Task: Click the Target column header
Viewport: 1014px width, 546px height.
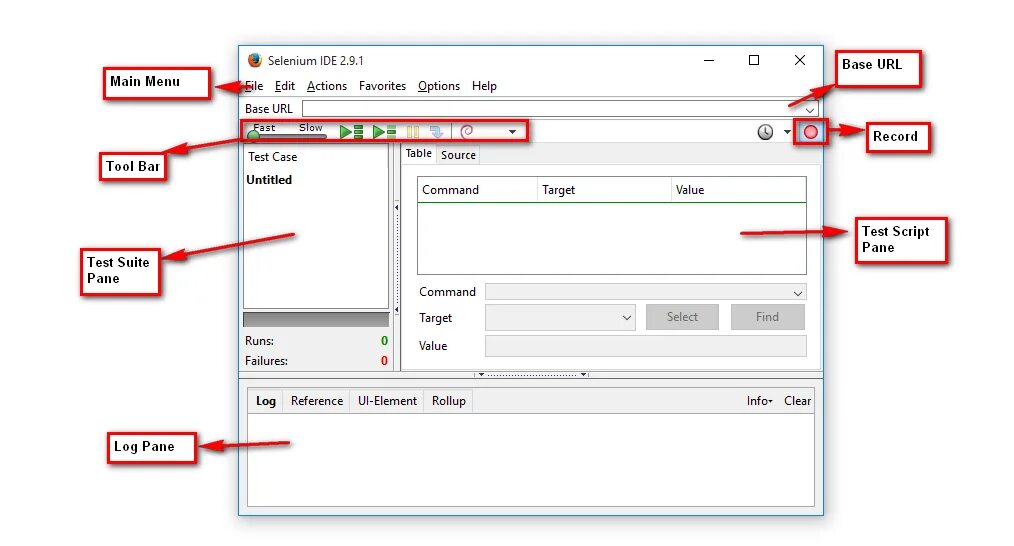Action: click(604, 190)
